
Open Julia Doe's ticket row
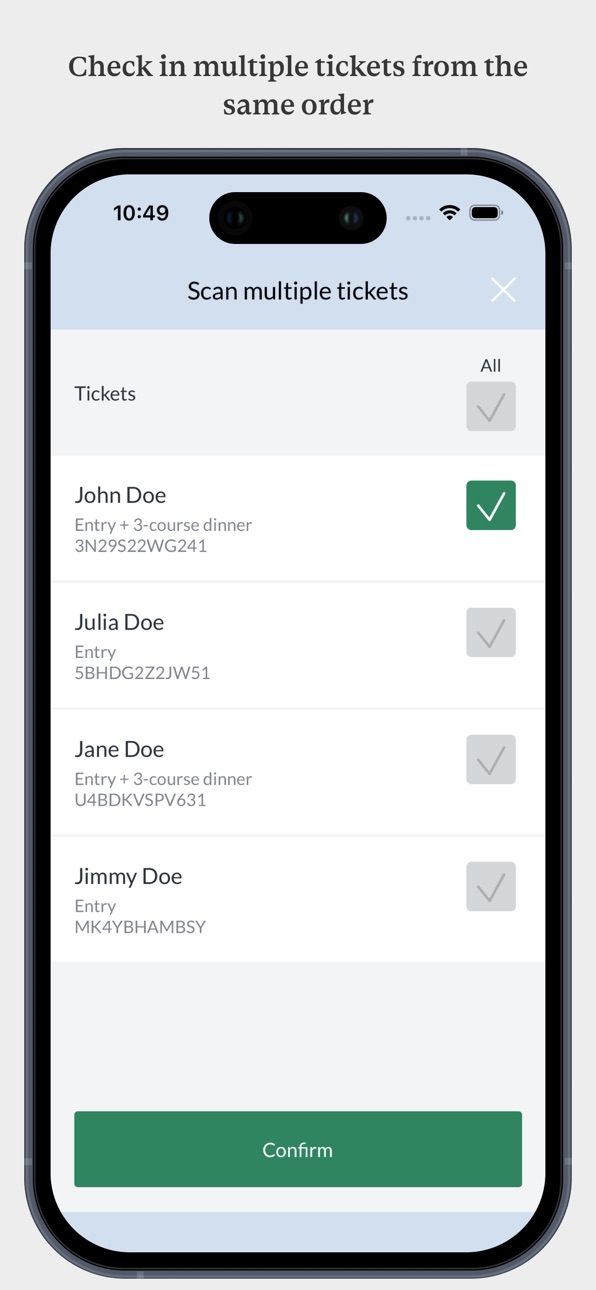298,646
